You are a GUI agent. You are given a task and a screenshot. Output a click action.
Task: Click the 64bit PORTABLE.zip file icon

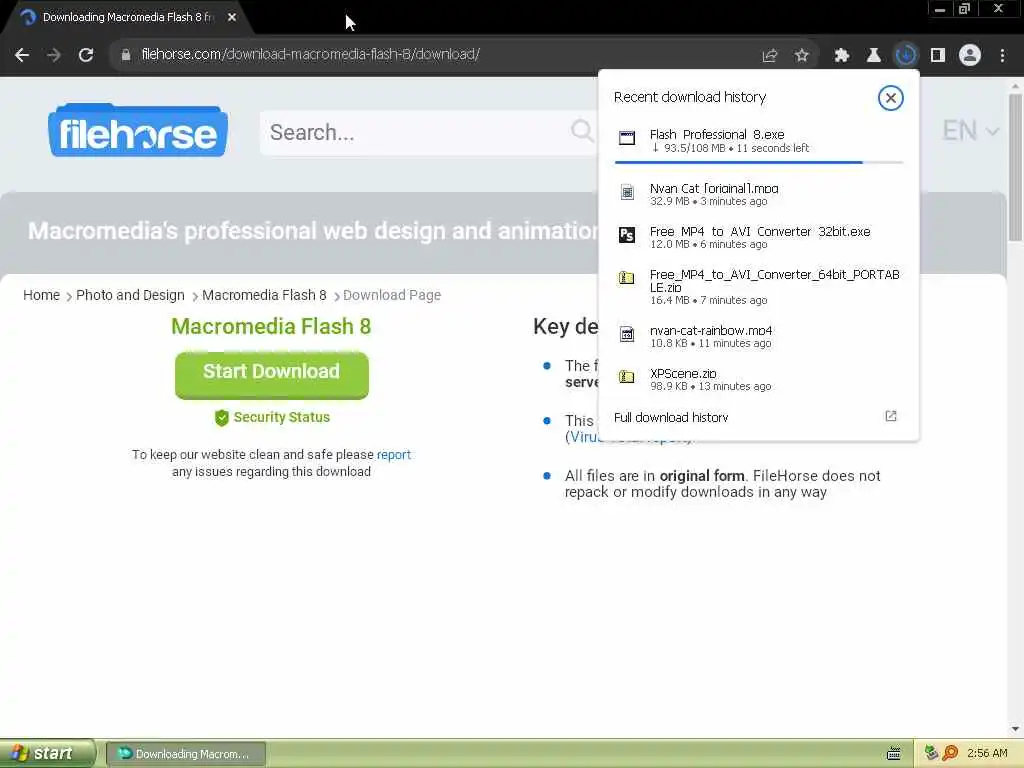click(627, 278)
